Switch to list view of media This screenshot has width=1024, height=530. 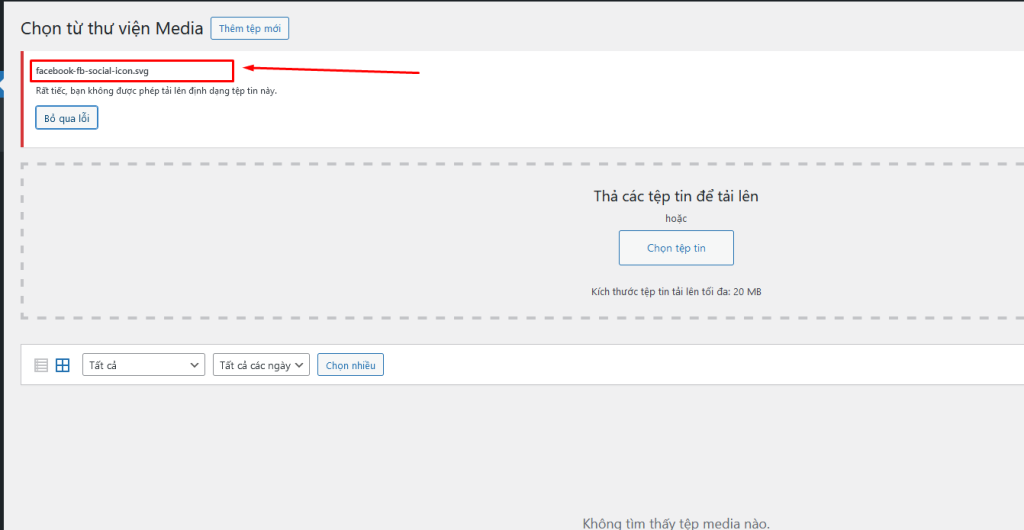tap(41, 365)
